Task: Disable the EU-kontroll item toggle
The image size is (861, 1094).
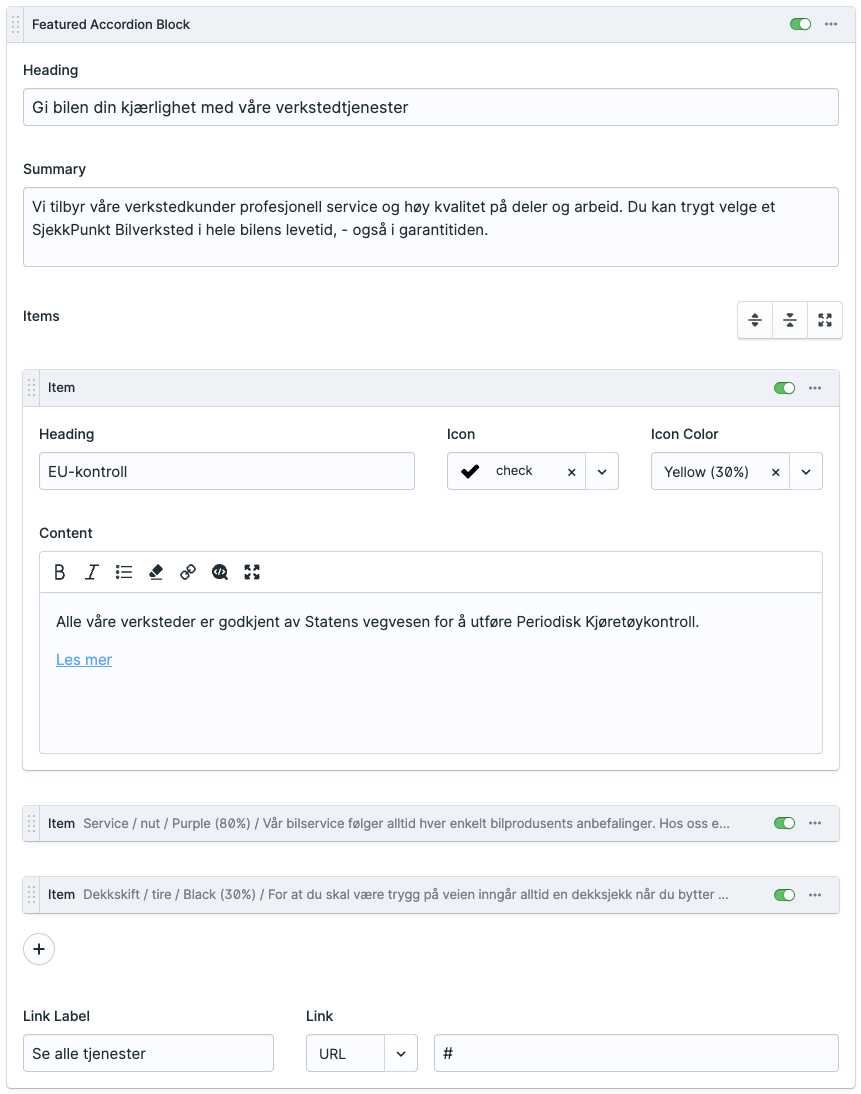Action: coord(784,388)
